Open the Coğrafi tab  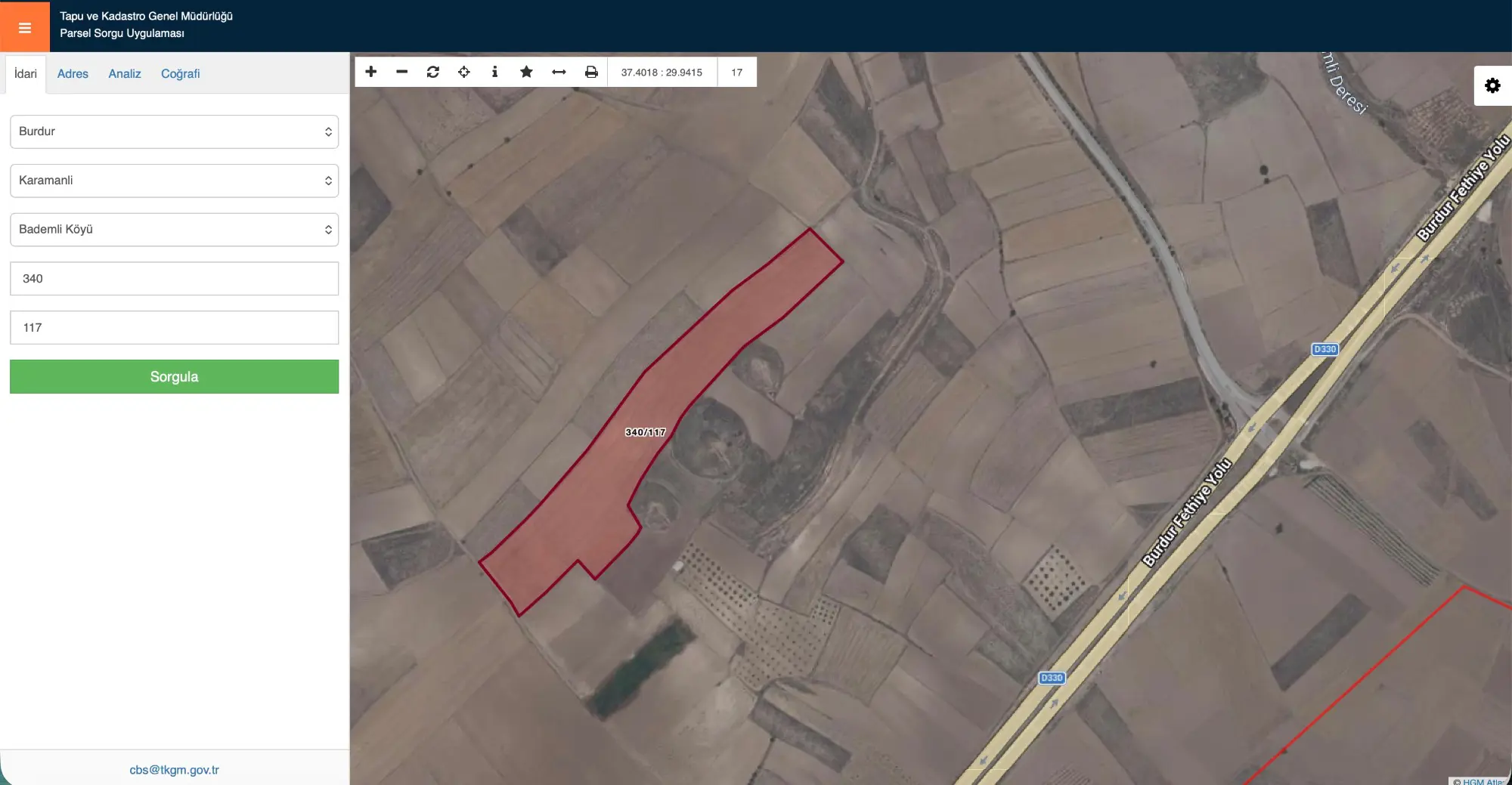(x=180, y=74)
